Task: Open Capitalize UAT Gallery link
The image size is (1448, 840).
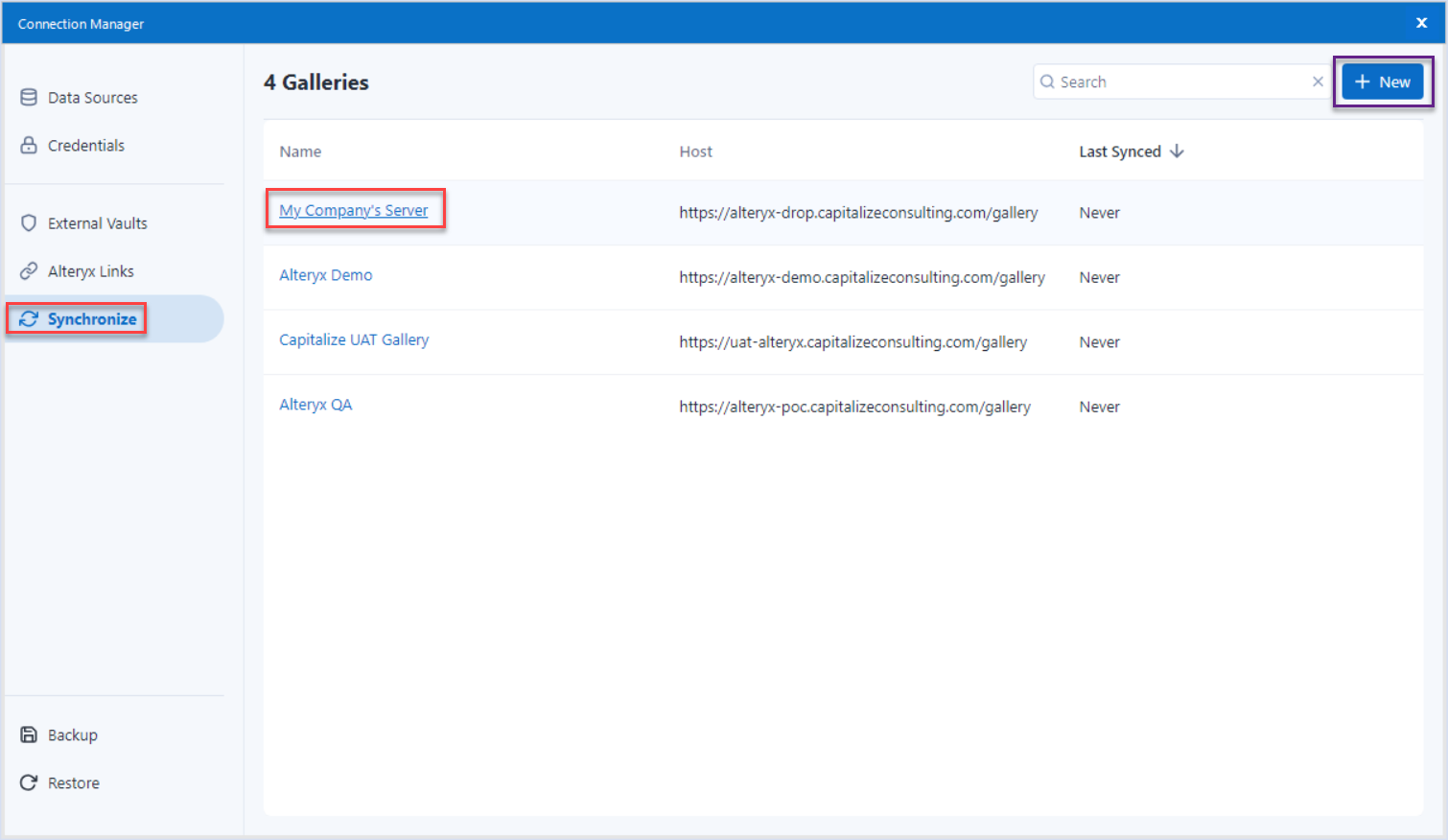Action: pos(354,339)
